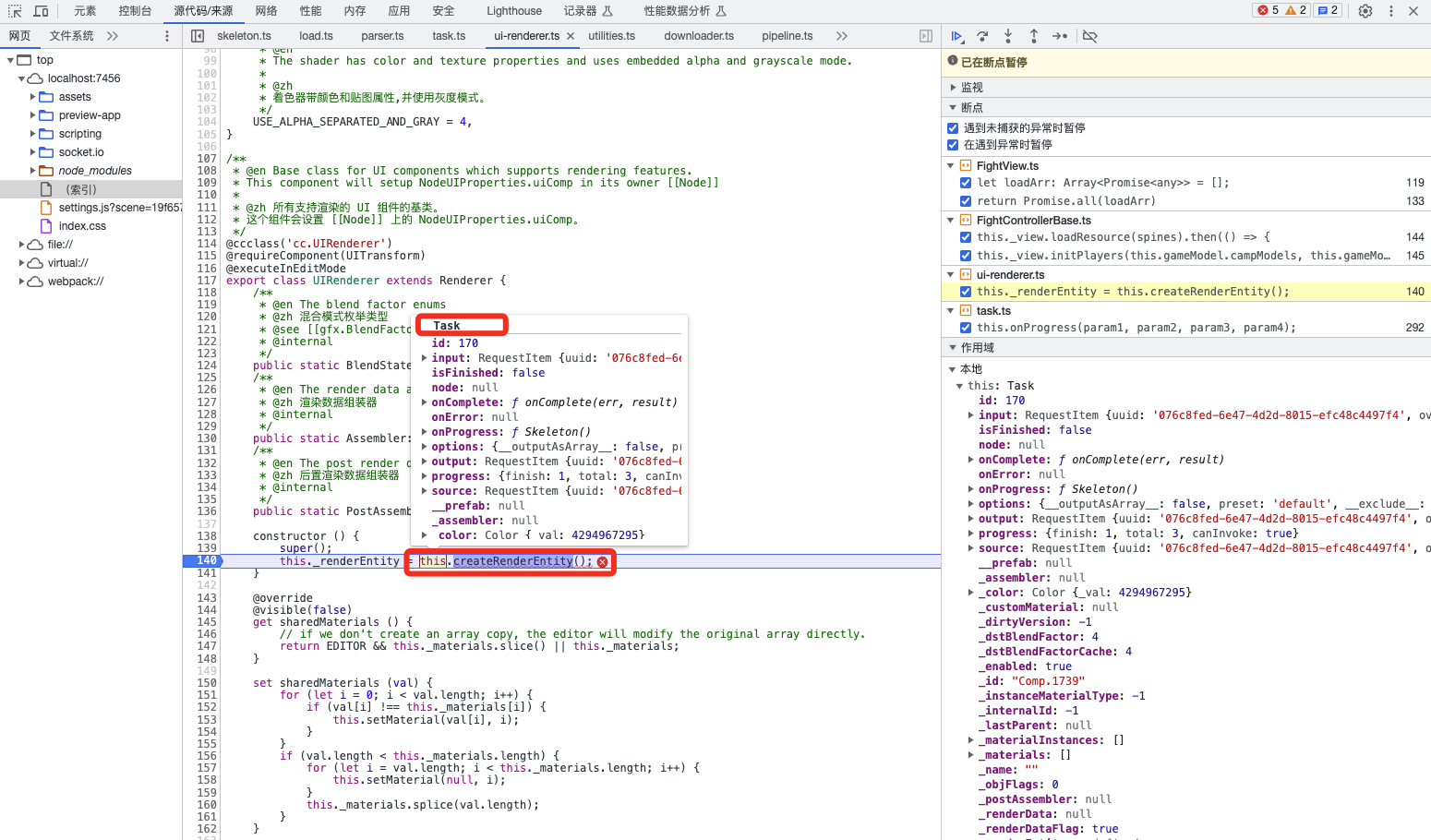The width and height of the screenshot is (1431, 840).
Task: Disable the line 119 loadArr breakpoint
Action: 966,183
